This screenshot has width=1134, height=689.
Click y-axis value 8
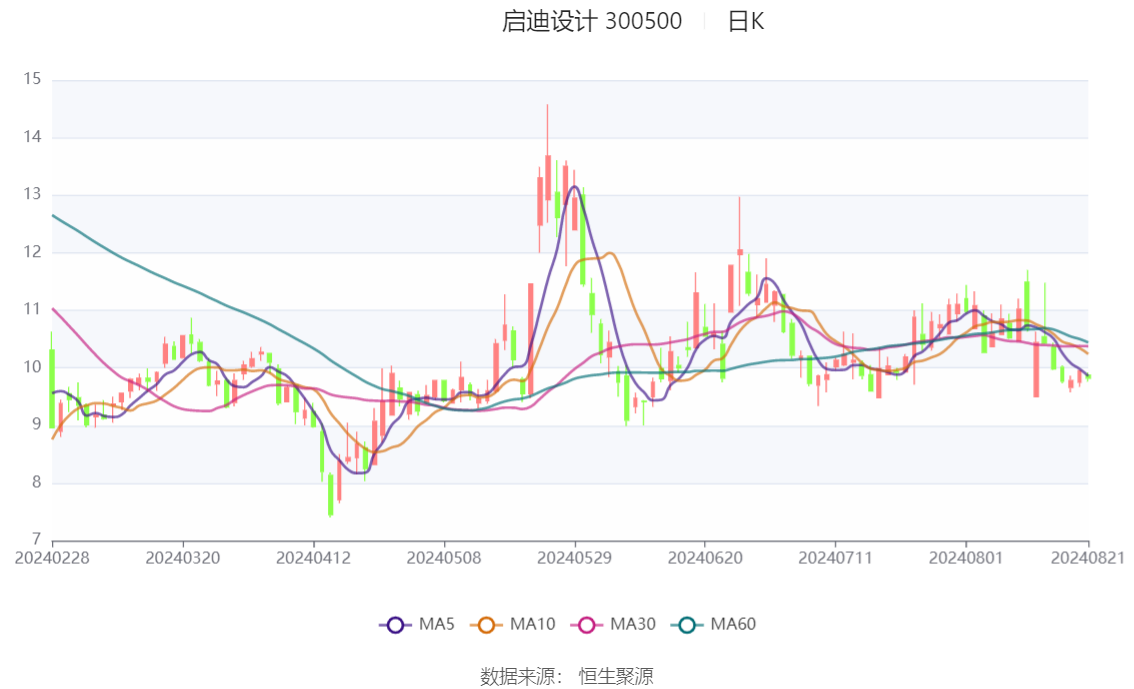click(x=36, y=482)
